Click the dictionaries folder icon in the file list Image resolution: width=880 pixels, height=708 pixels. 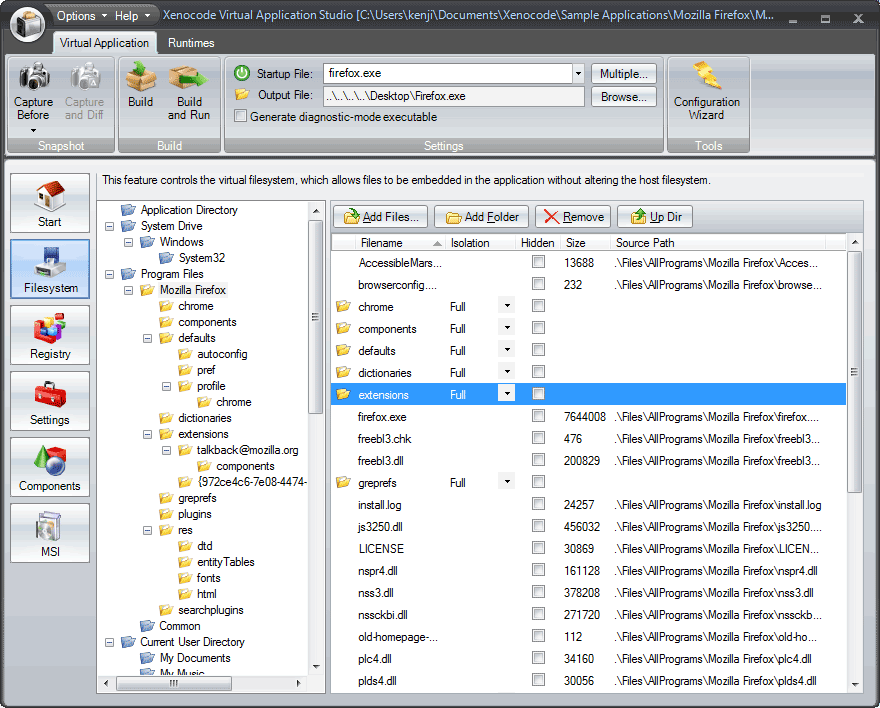(x=343, y=372)
